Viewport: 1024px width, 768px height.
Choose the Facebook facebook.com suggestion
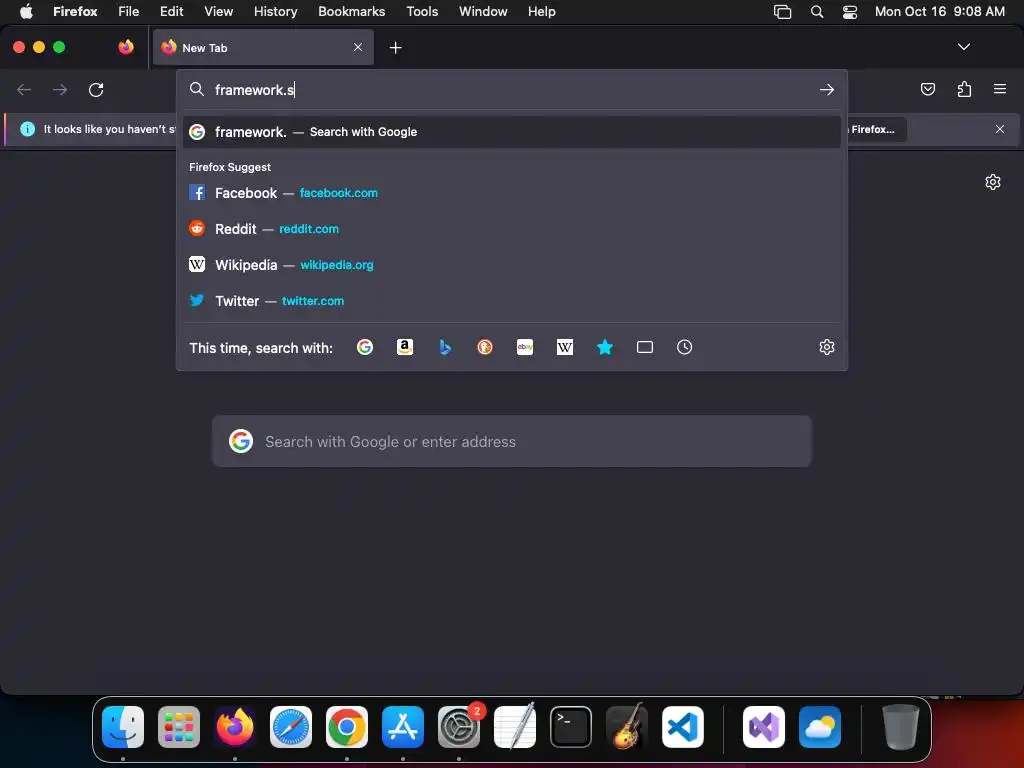click(511, 193)
